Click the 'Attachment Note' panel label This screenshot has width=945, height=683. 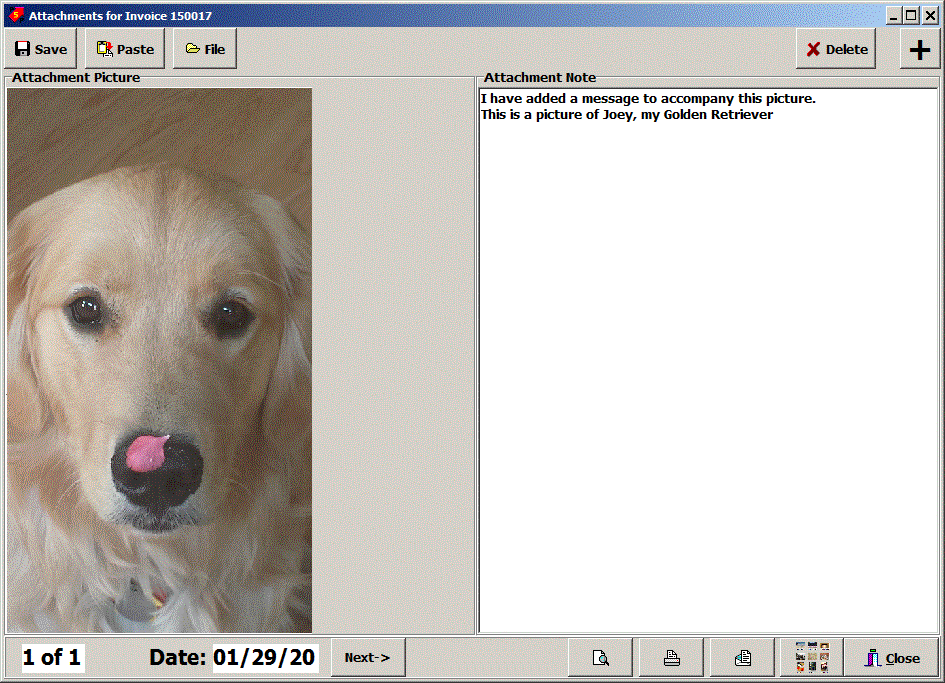point(539,78)
